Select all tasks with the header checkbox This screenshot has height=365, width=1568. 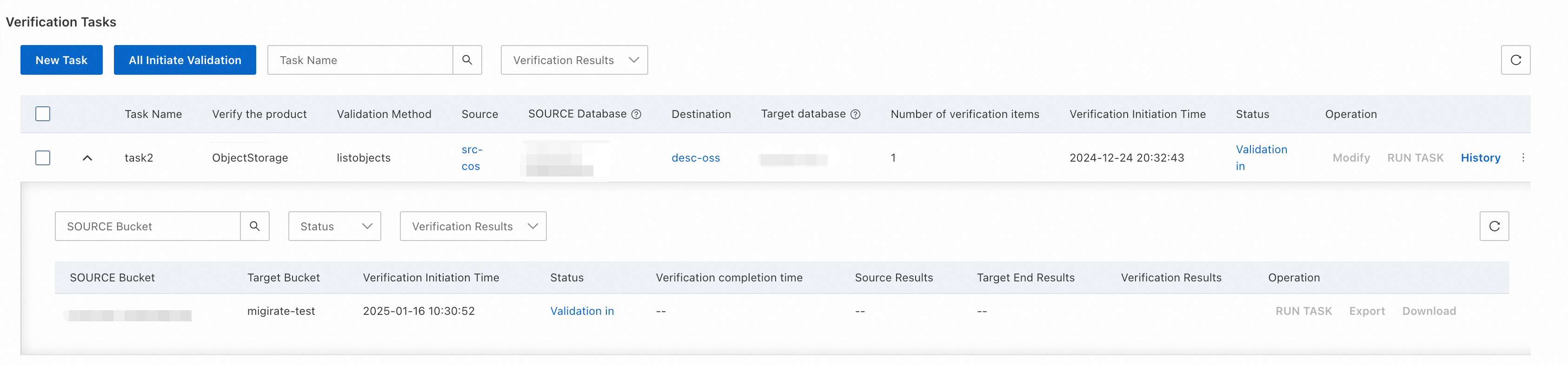(x=43, y=114)
